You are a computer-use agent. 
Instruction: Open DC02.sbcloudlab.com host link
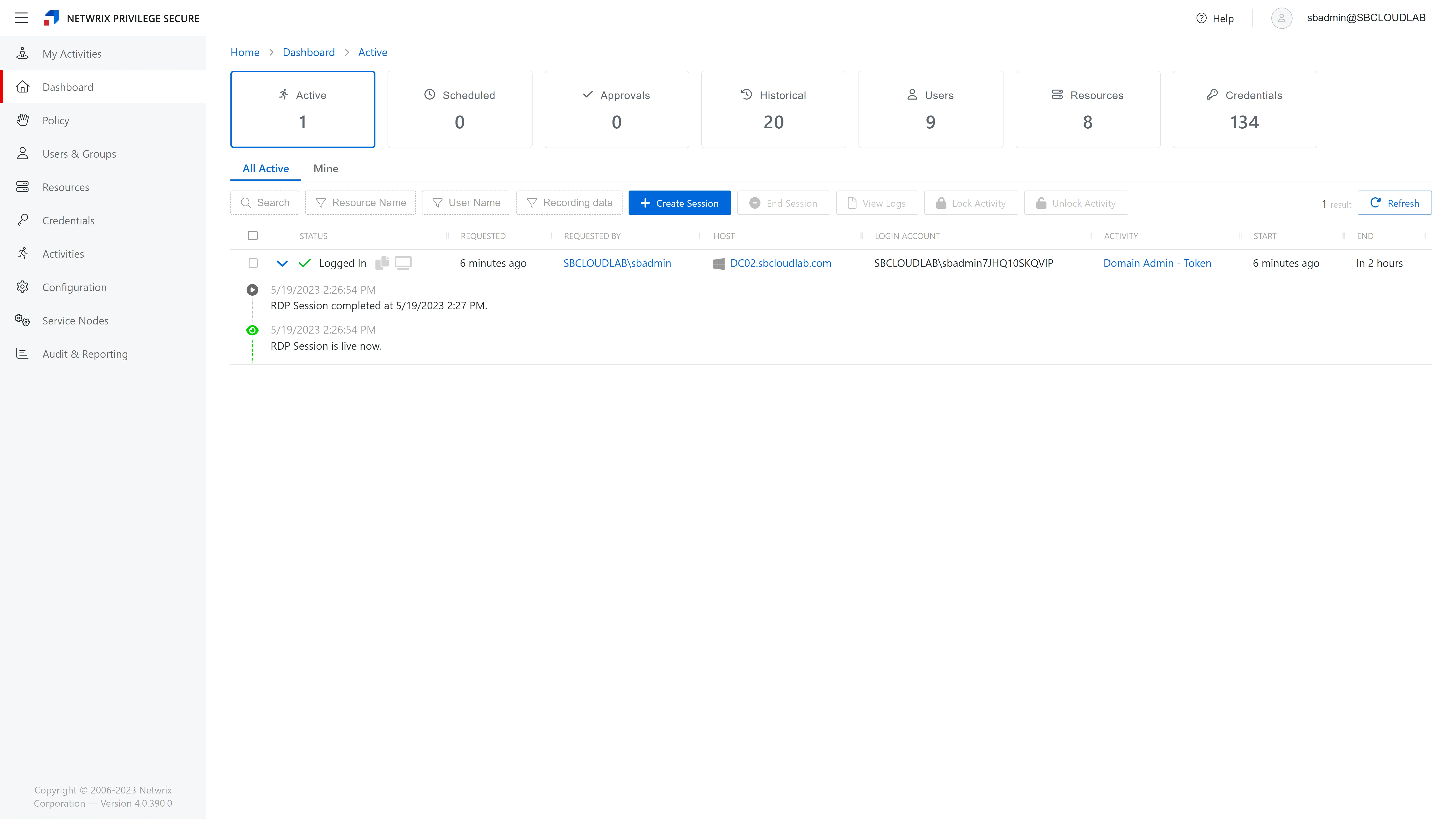(x=781, y=263)
